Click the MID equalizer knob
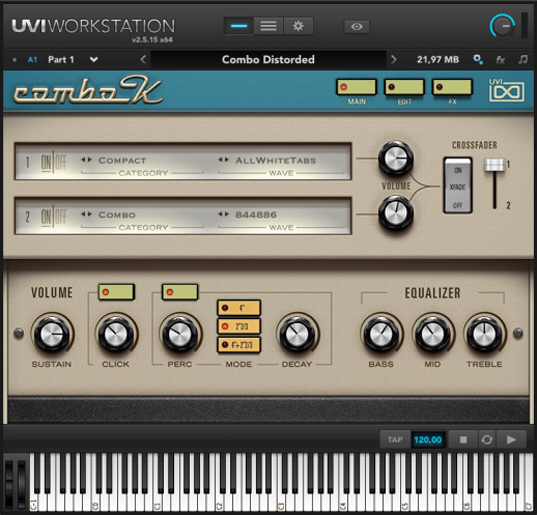The image size is (537, 515). coord(433,334)
